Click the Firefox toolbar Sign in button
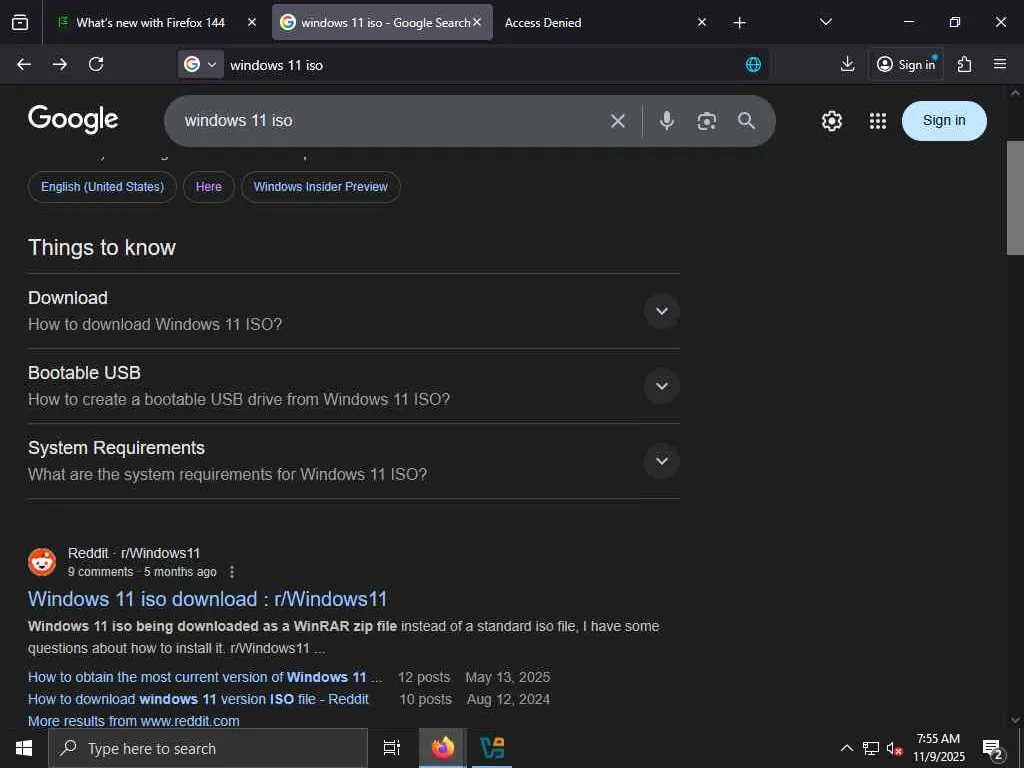The image size is (1024, 768). [906, 64]
